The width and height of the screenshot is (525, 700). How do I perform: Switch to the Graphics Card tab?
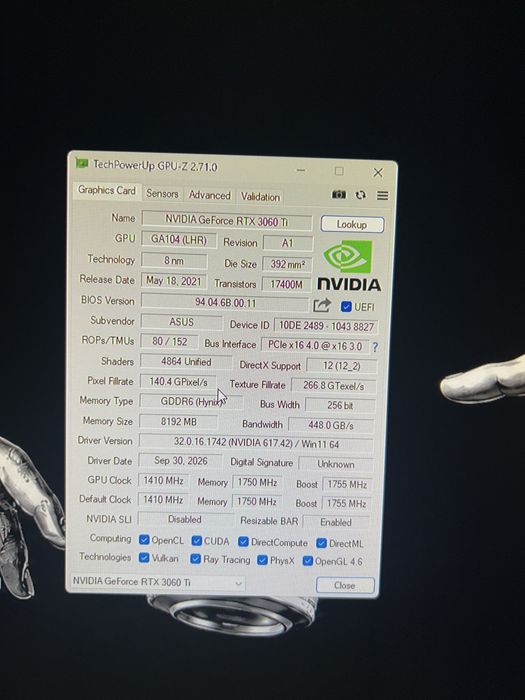click(x=107, y=190)
